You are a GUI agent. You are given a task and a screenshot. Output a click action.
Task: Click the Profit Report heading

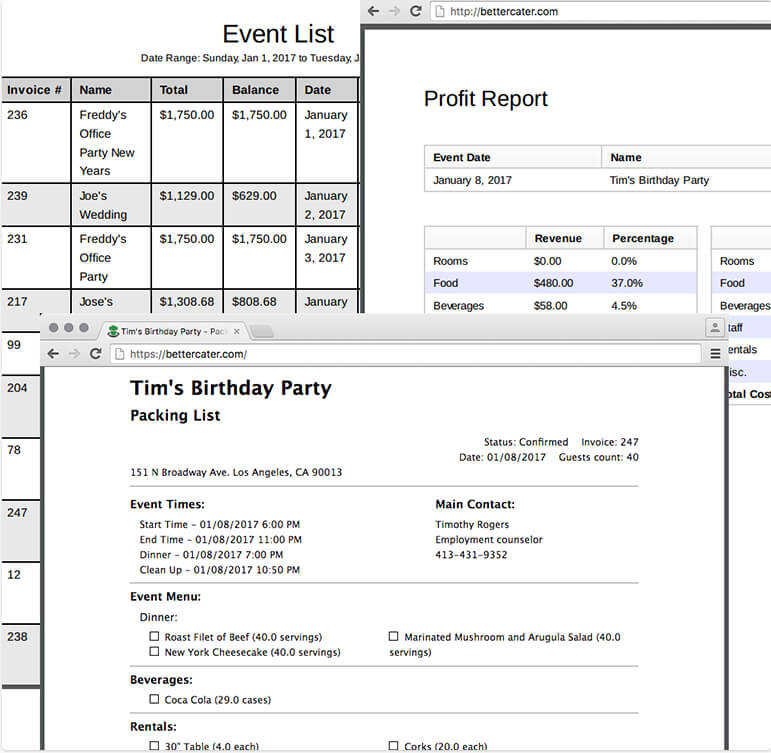(485, 99)
